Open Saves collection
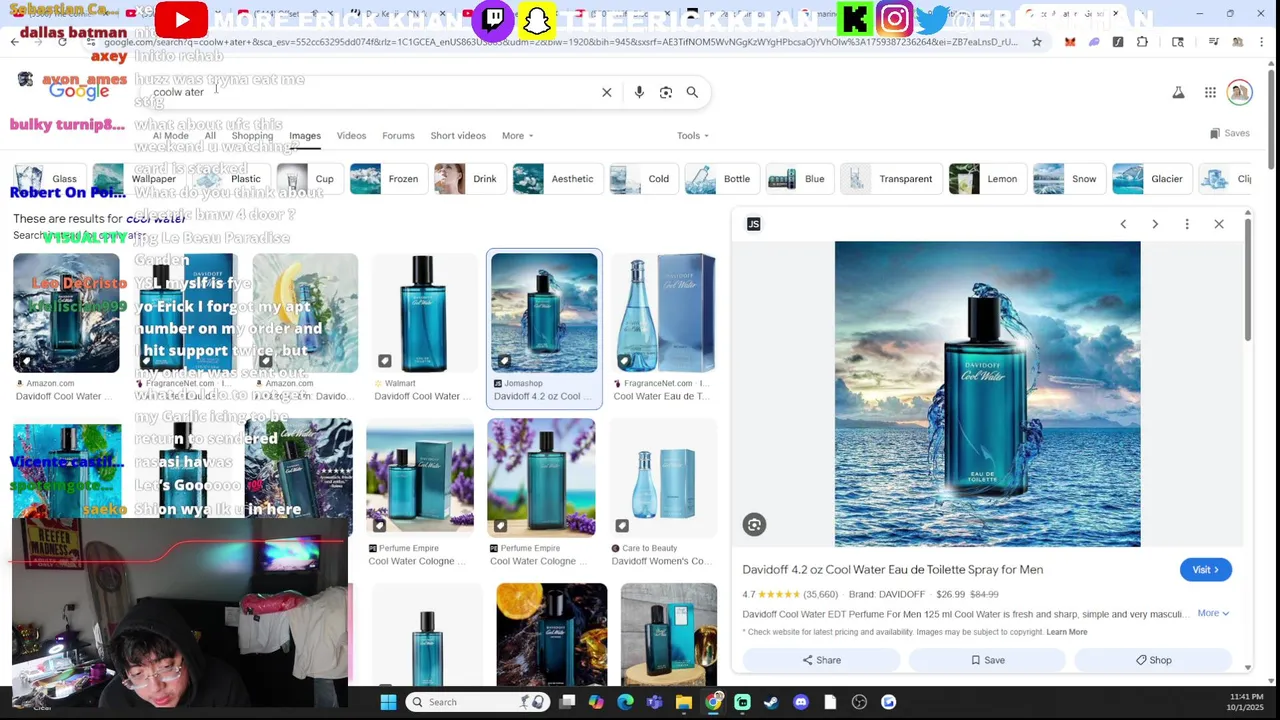Viewport: 1280px width, 720px height. (x=1230, y=133)
